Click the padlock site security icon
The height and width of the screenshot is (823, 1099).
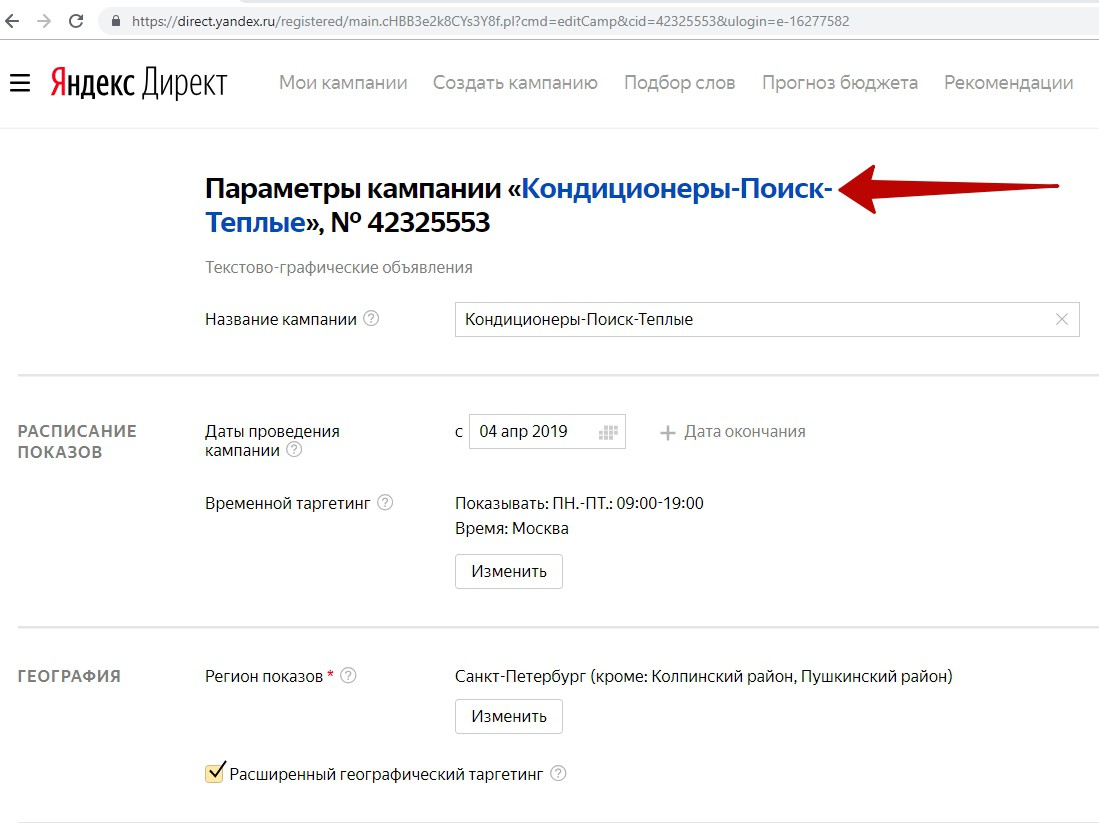click(x=116, y=21)
